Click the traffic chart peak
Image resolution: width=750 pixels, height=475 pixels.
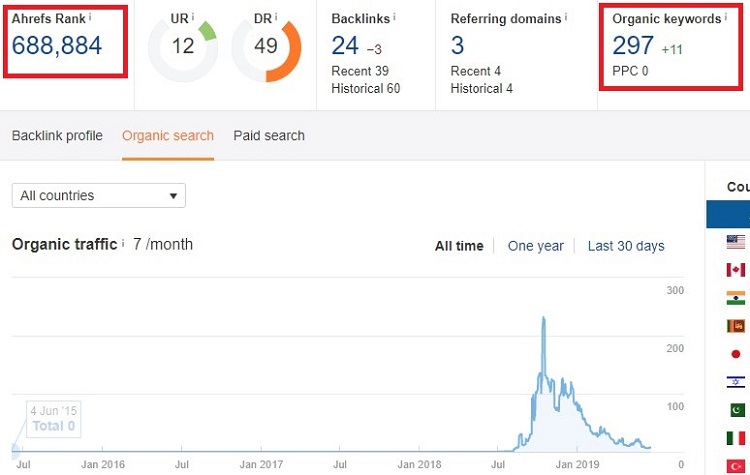click(x=543, y=318)
